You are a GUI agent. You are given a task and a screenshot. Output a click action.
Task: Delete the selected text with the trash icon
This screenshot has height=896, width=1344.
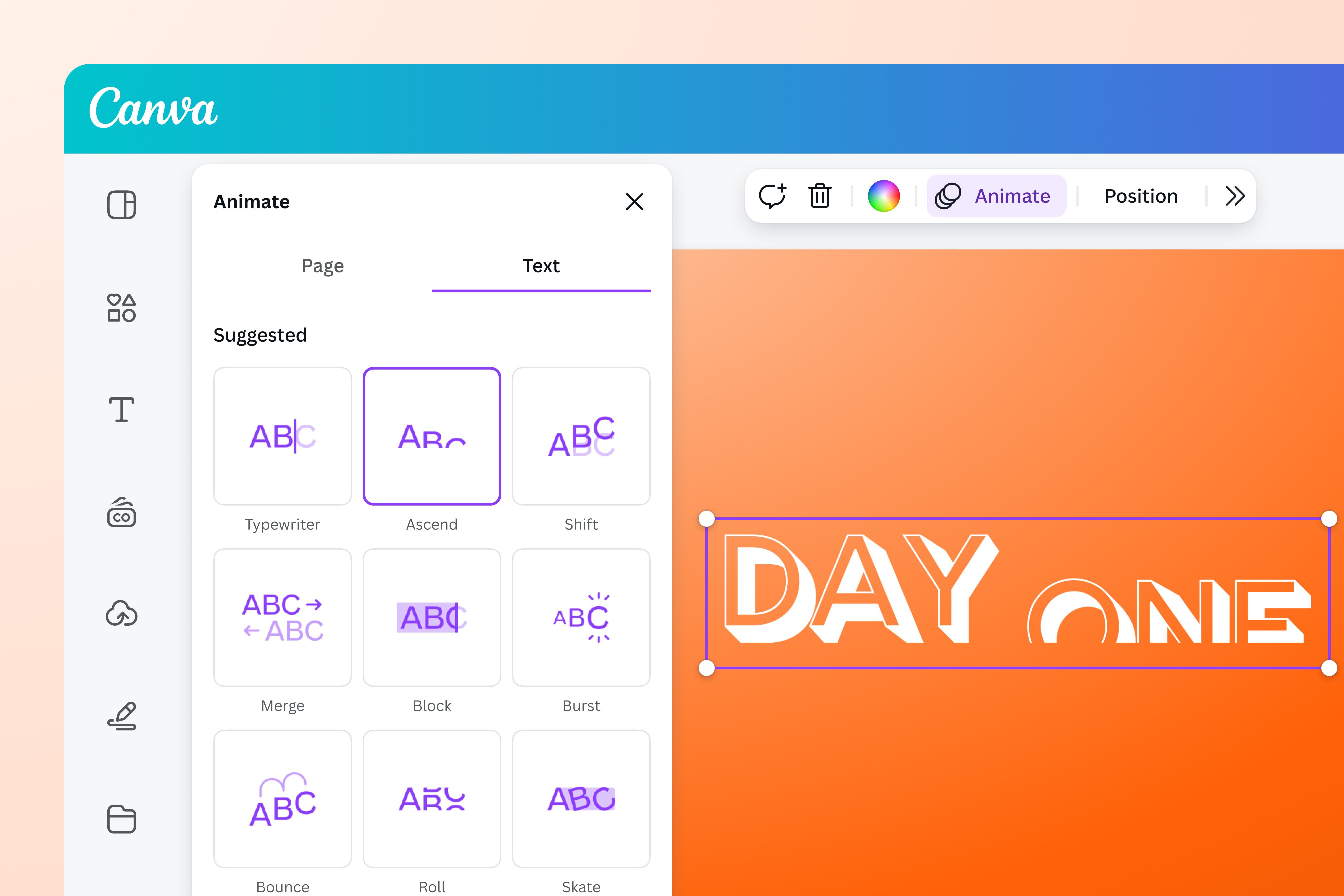point(819,196)
